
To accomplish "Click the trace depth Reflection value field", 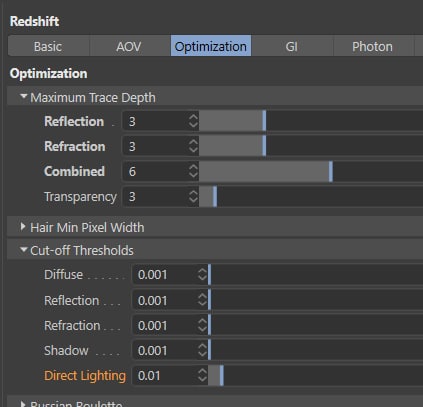I will pyautogui.click(x=154, y=121).
